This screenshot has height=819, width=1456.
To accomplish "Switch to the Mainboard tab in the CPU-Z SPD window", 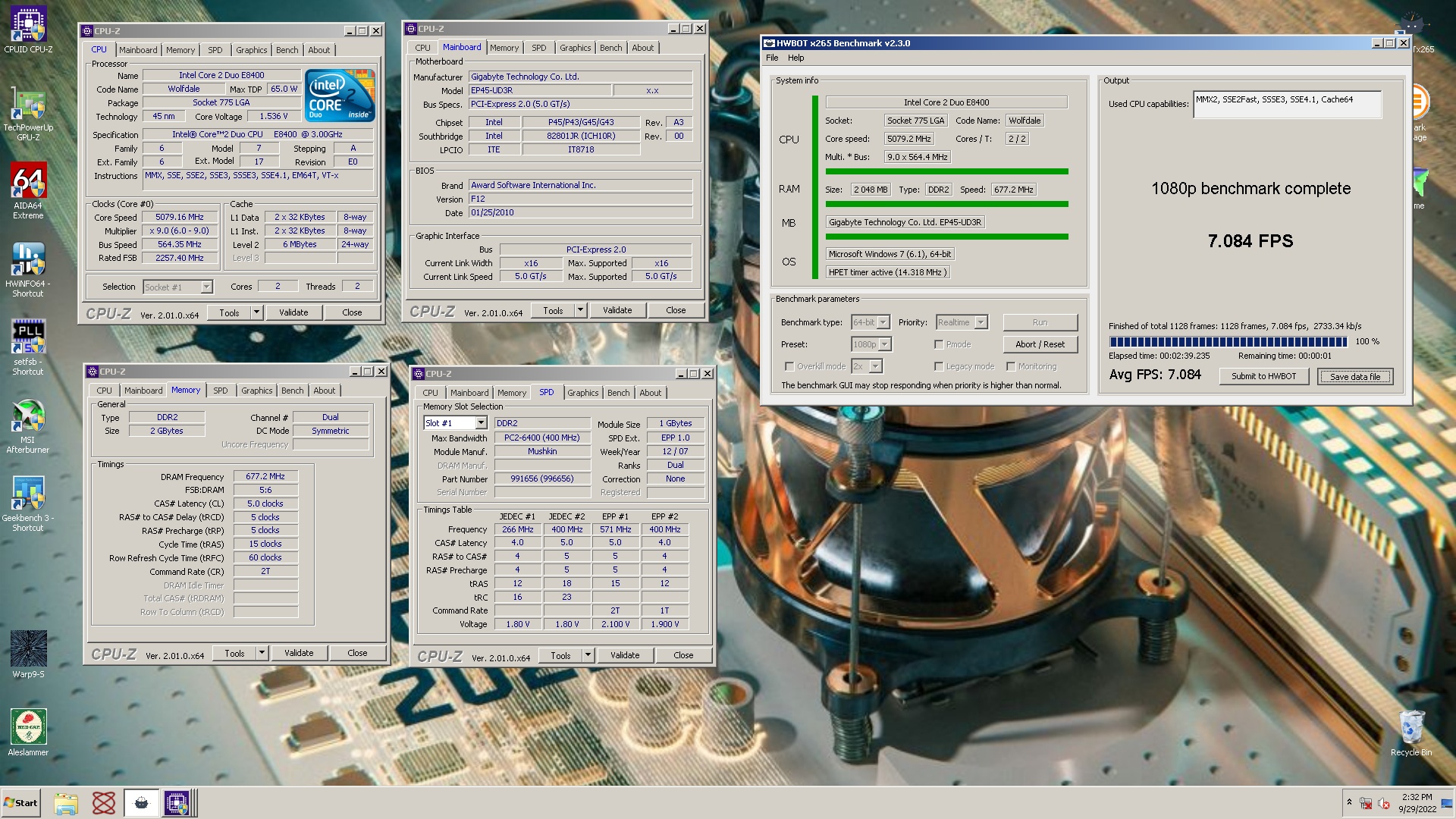I will click(469, 393).
